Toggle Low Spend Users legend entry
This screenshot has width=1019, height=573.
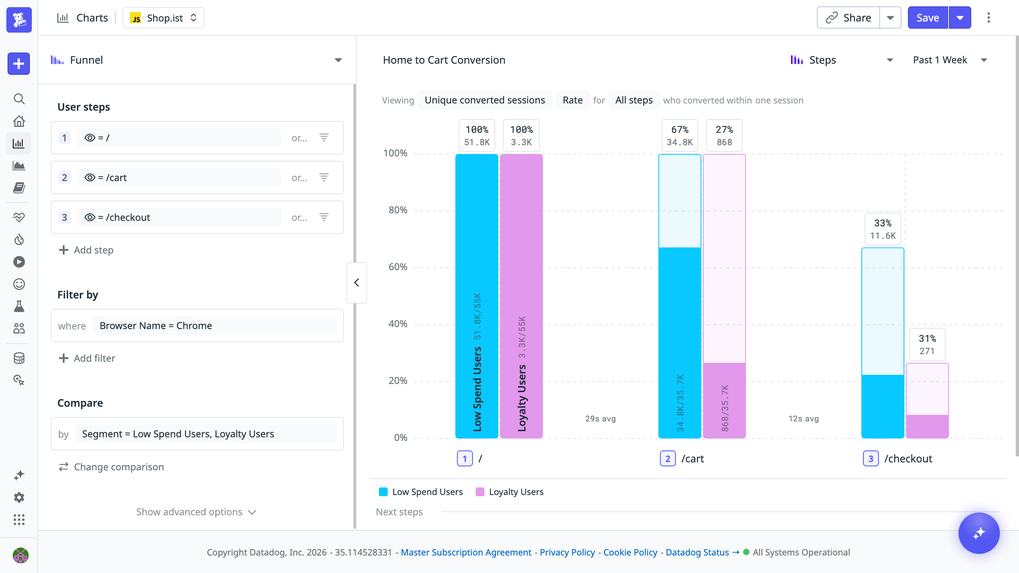click(x=420, y=492)
